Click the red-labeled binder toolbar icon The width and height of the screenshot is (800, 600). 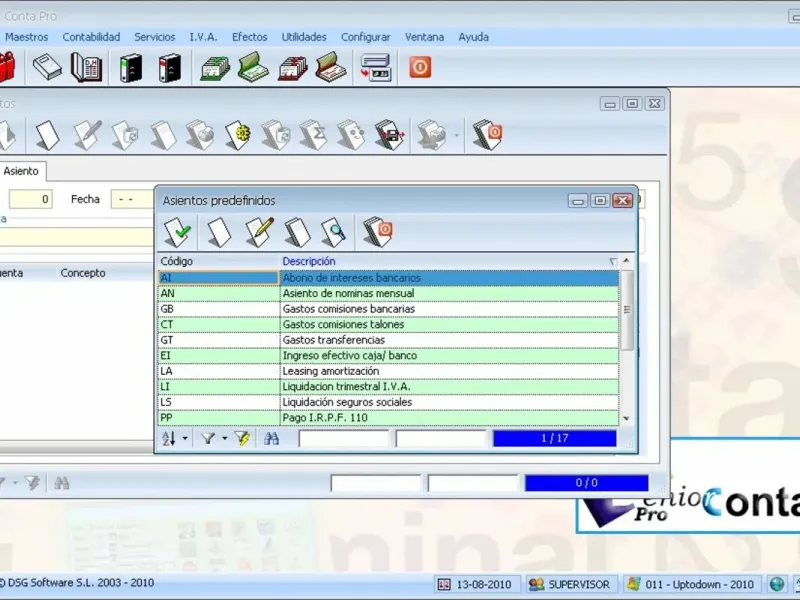pos(170,67)
